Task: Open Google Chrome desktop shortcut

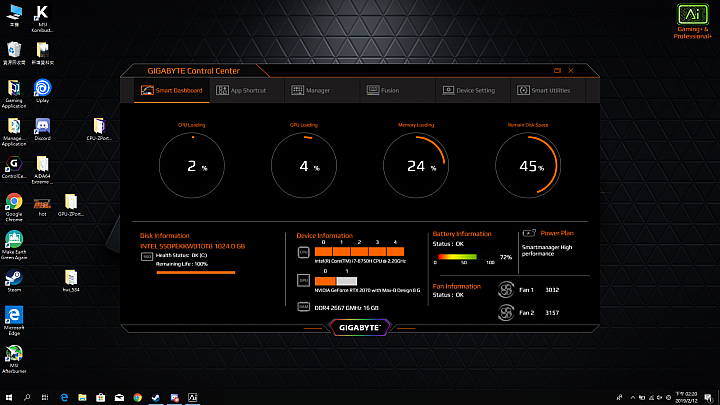Action: point(14,208)
